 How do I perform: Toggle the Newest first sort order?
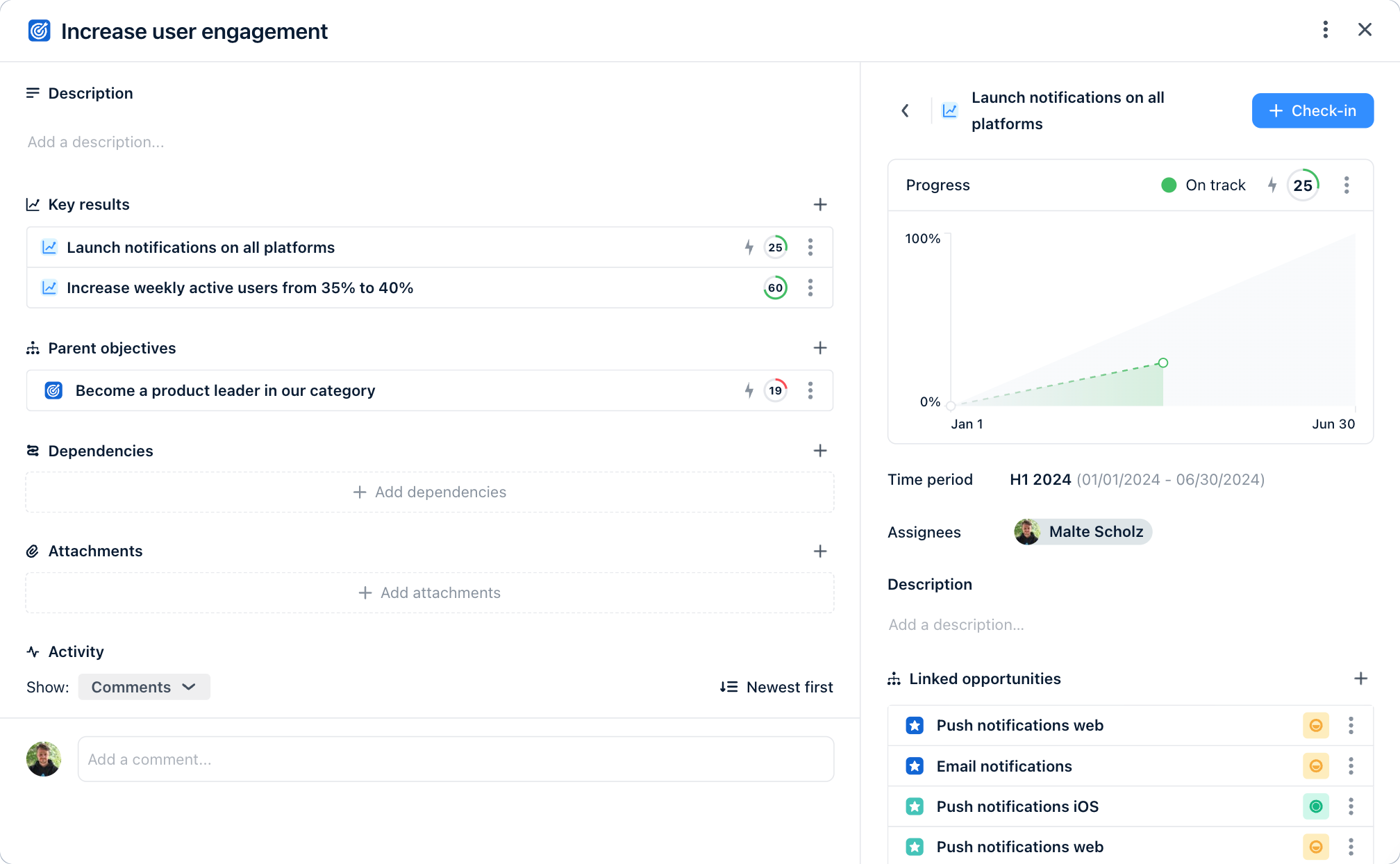pos(776,687)
